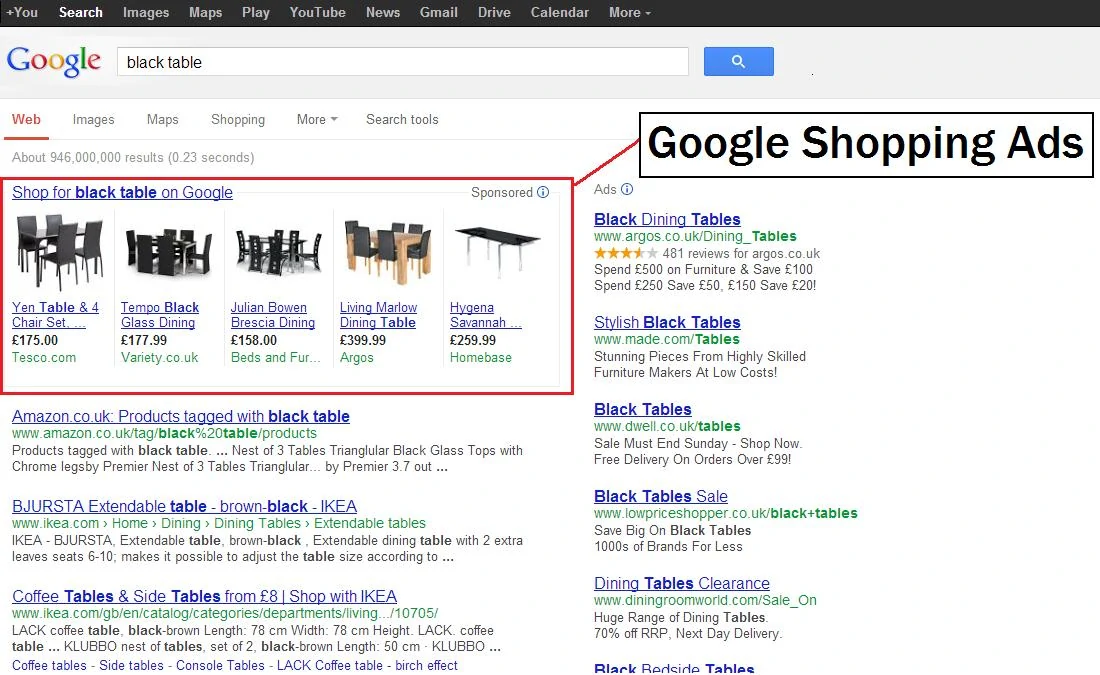Click the Google logo

click(54, 61)
